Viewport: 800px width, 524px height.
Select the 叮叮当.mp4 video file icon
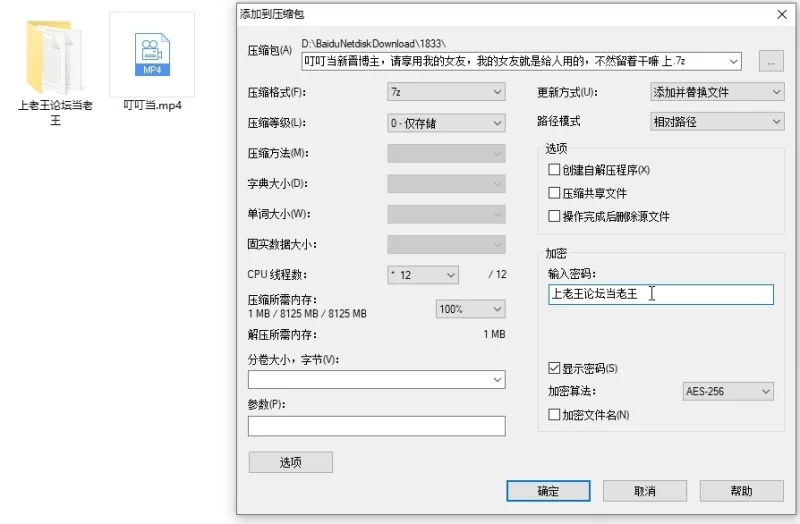[x=152, y=55]
